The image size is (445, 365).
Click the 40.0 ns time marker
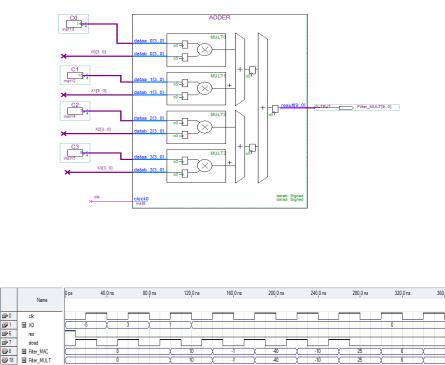(x=107, y=293)
